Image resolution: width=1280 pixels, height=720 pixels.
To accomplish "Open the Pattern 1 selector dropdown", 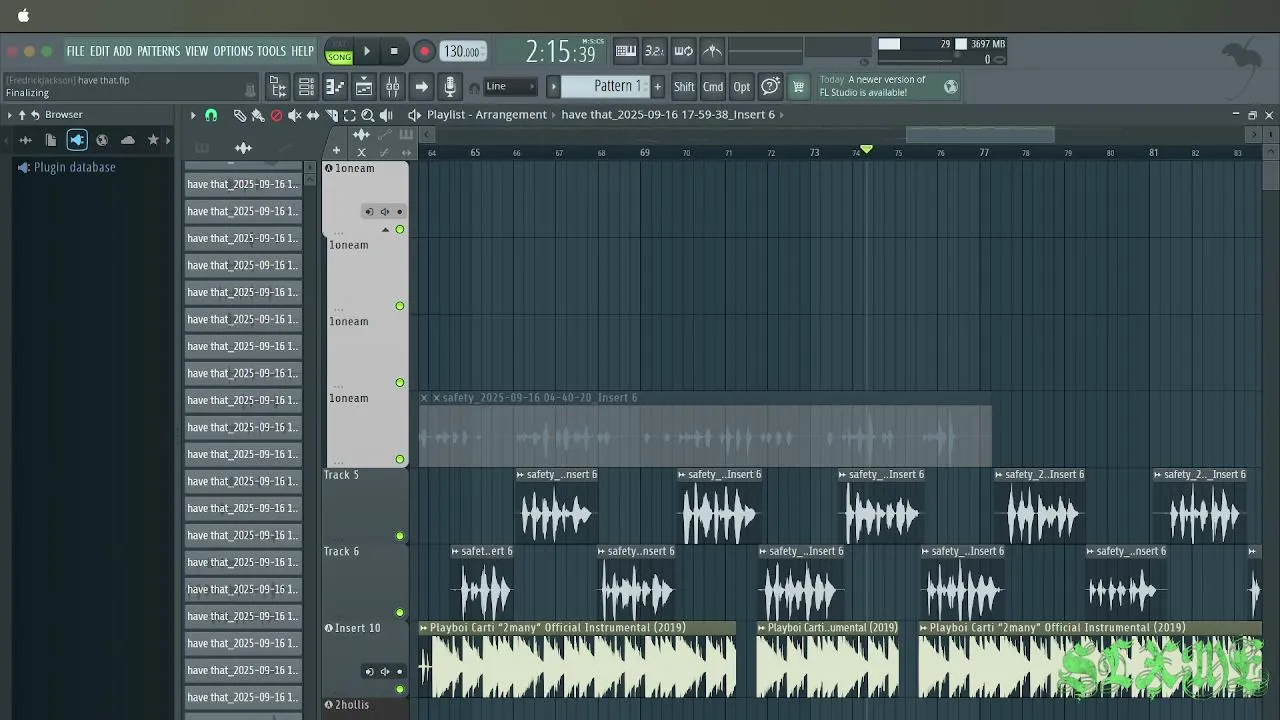I will point(606,86).
